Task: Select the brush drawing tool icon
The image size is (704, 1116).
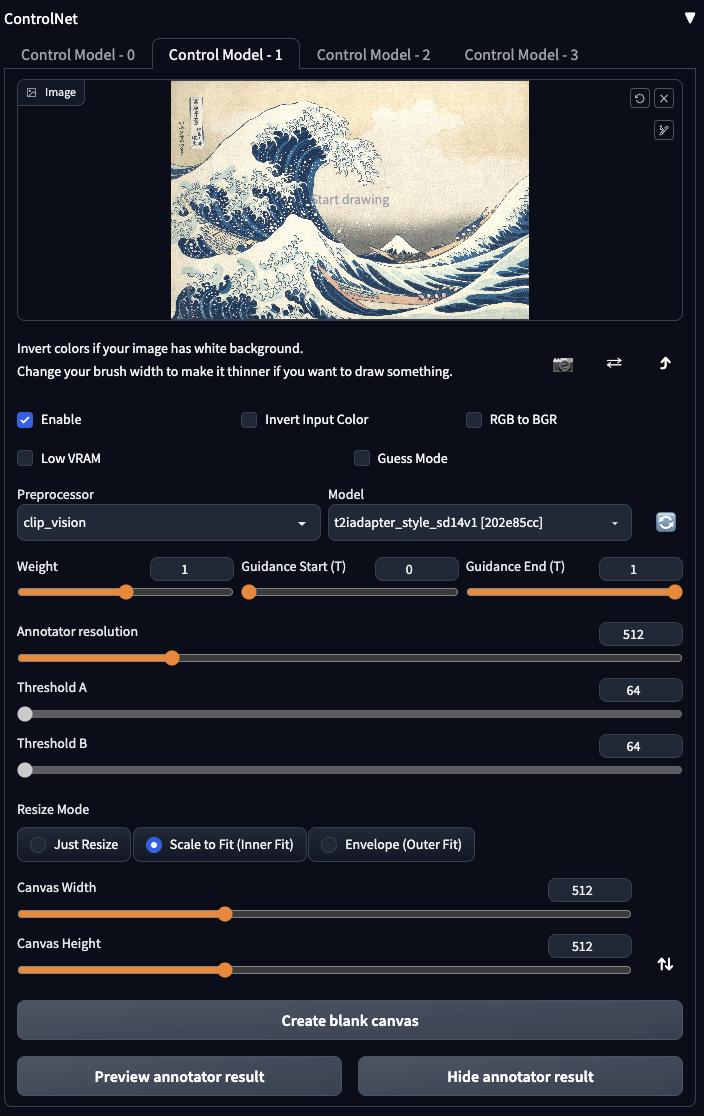Action: pyautogui.click(x=664, y=130)
